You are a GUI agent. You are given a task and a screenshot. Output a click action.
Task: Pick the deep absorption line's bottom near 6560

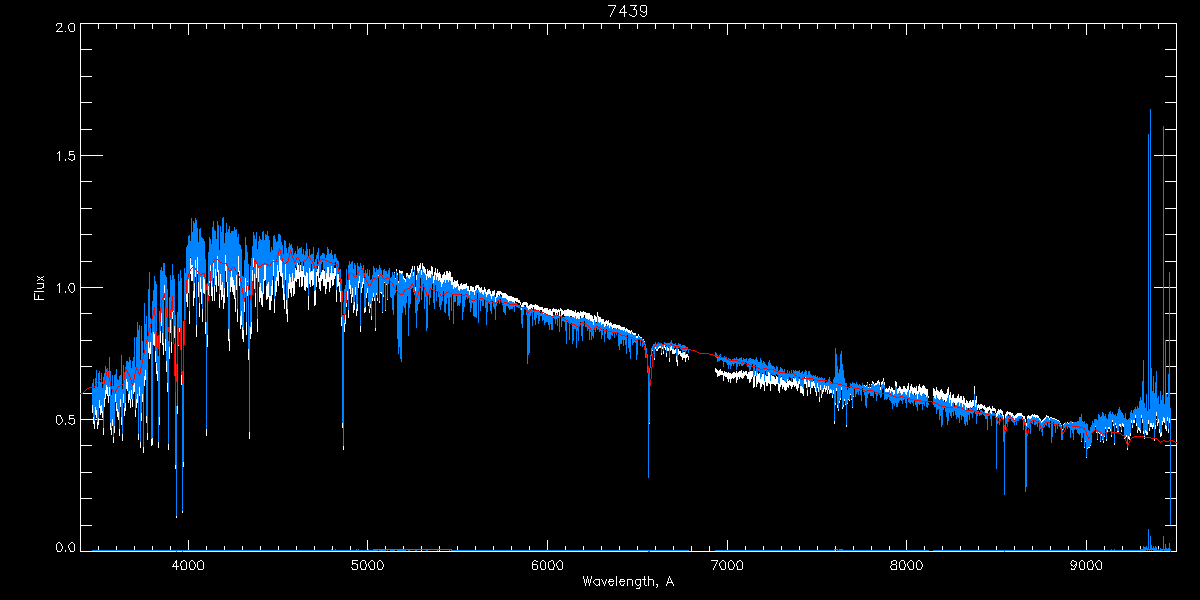click(x=648, y=476)
